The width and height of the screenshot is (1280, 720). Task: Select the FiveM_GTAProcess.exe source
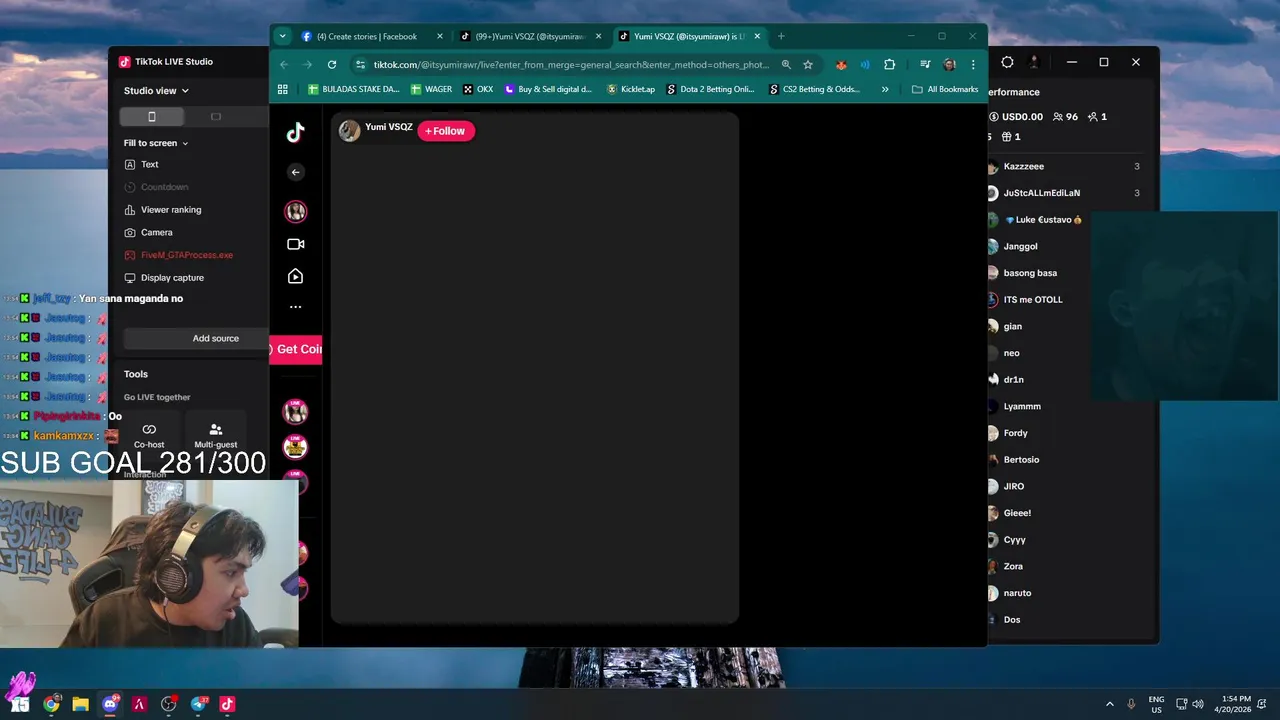pos(187,255)
